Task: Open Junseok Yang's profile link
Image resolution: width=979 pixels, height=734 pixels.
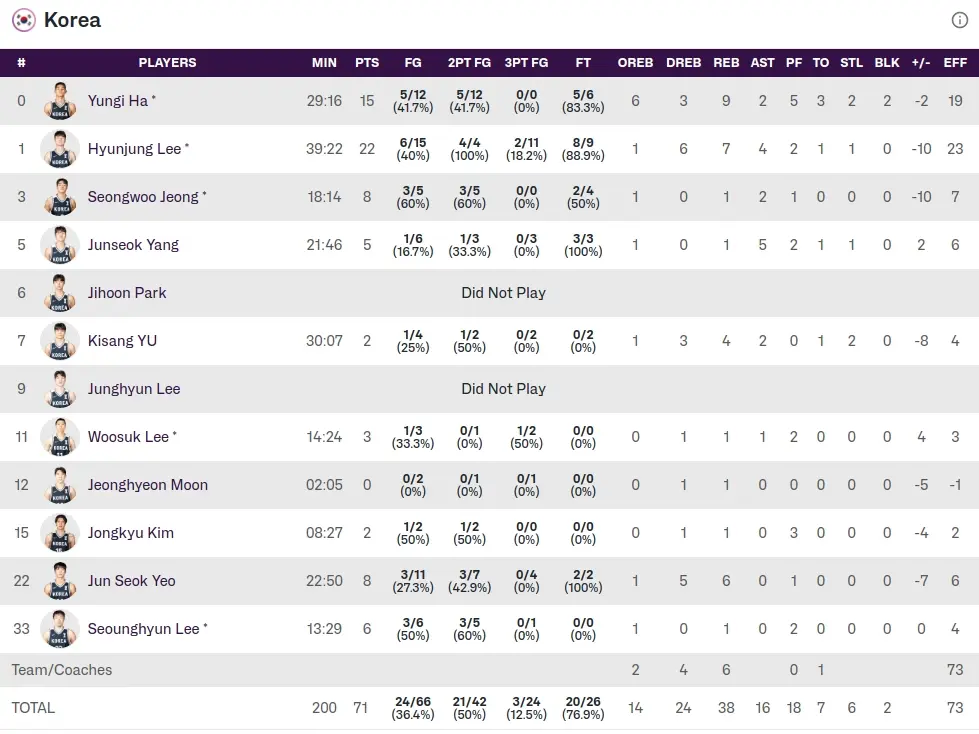Action: pos(133,245)
